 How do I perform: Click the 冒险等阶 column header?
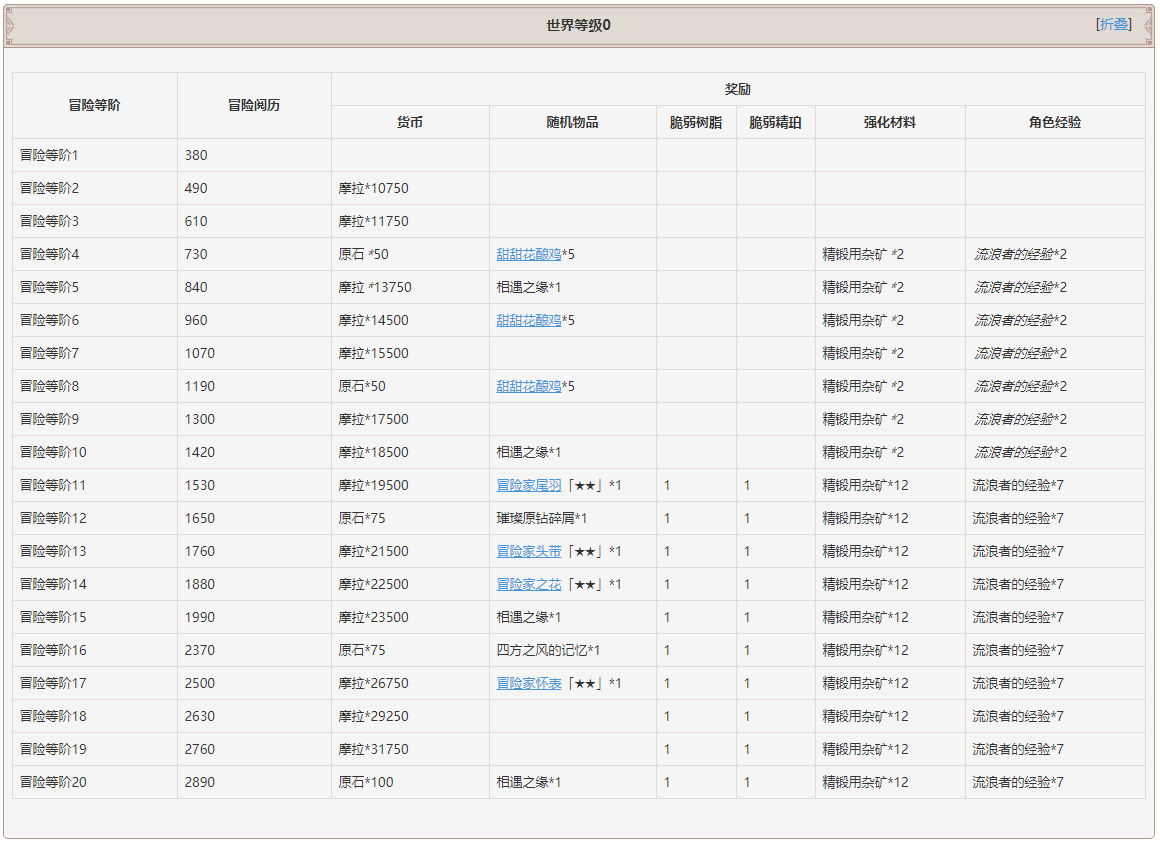click(x=95, y=105)
